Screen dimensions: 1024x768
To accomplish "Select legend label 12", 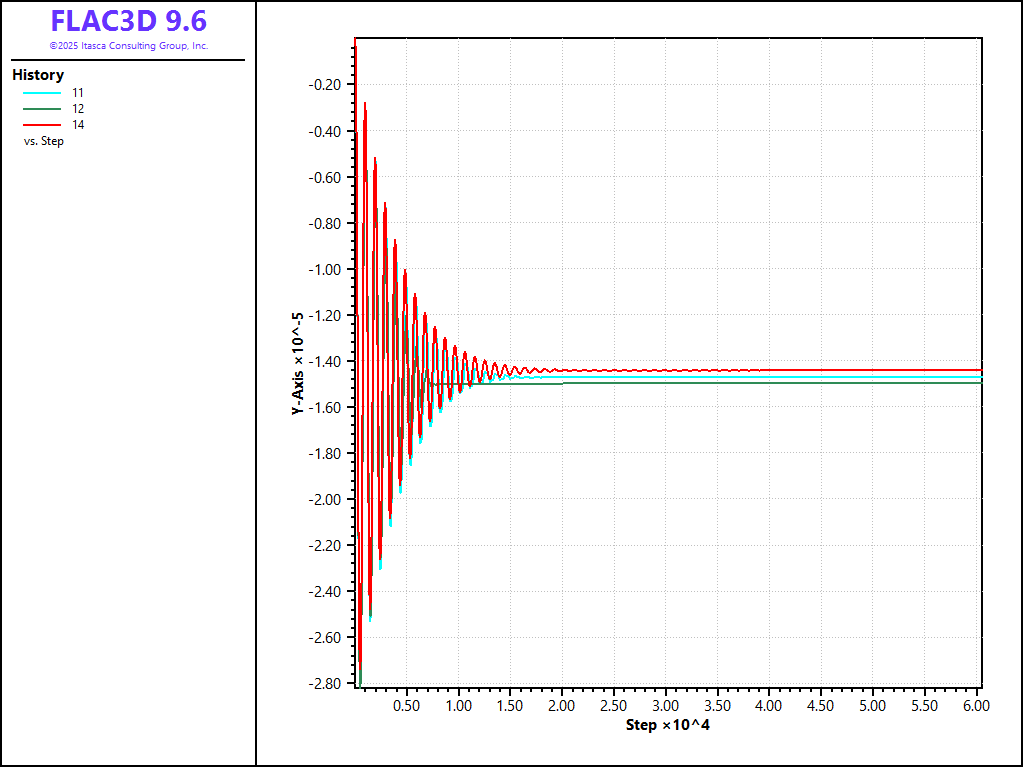I will (x=78, y=109).
